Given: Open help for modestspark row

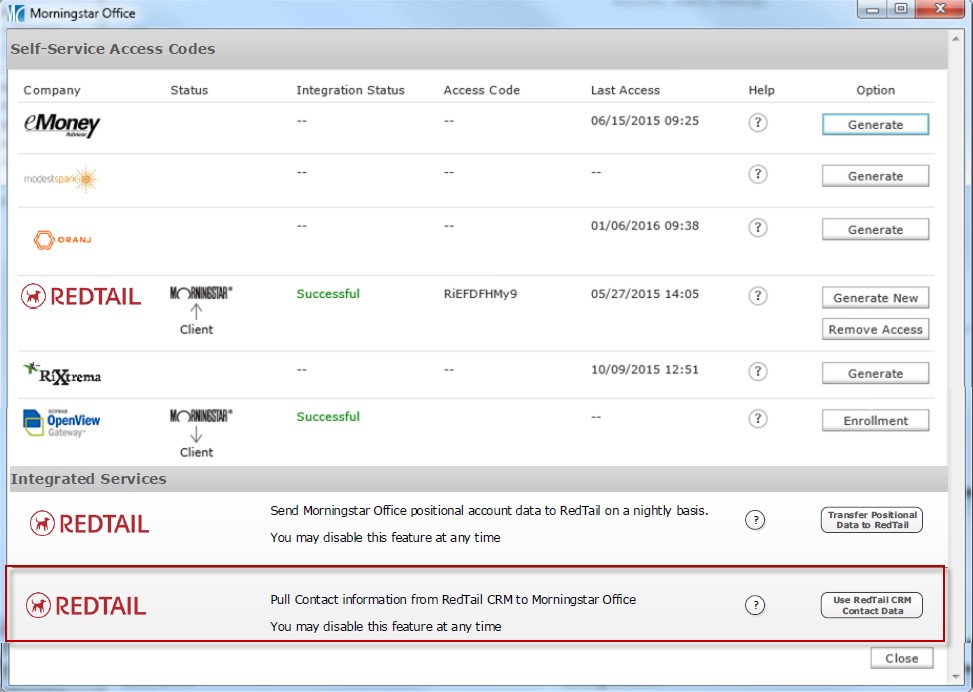Looking at the screenshot, I should (758, 174).
